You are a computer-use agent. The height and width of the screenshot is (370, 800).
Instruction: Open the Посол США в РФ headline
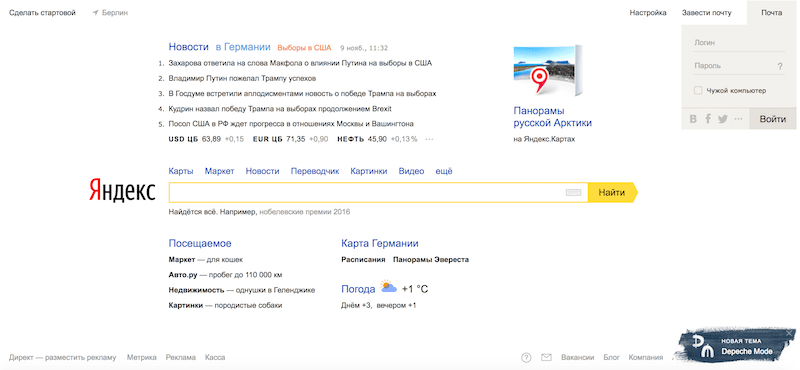click(x=291, y=124)
